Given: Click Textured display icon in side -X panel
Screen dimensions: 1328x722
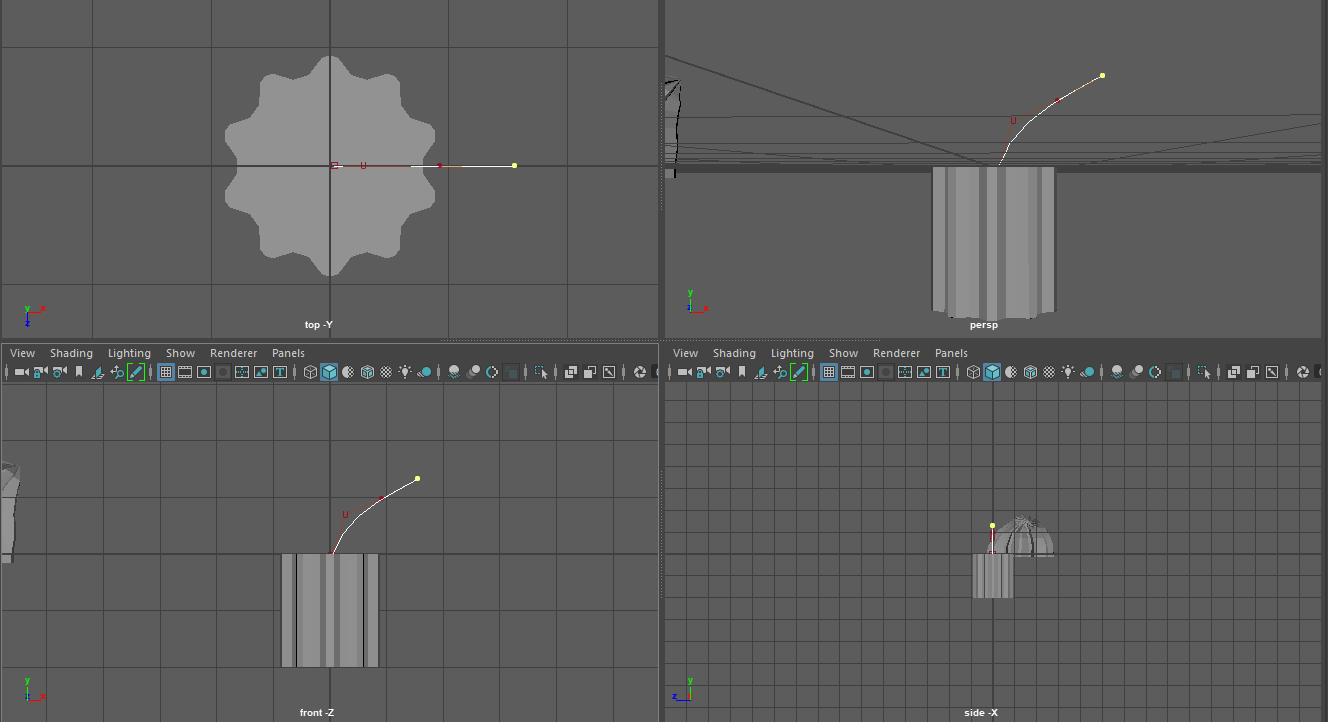Looking at the screenshot, I should click(x=1049, y=372).
